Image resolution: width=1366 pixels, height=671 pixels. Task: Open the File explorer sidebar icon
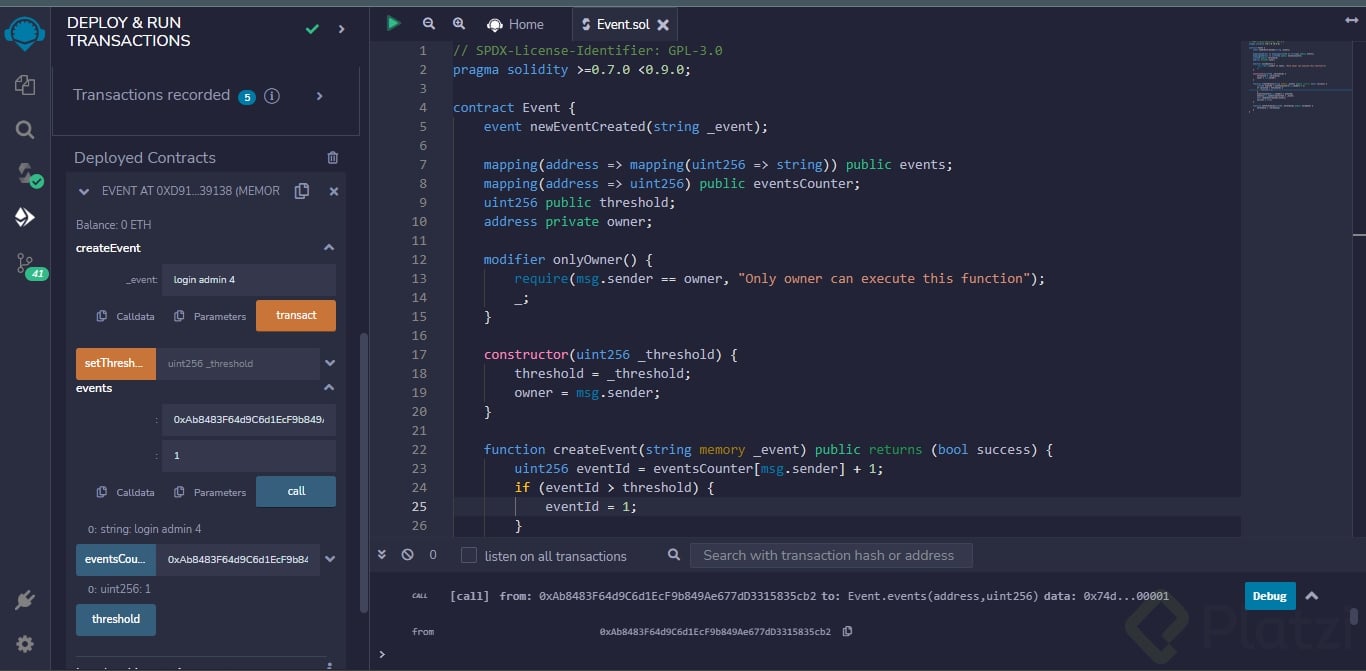tap(25, 85)
